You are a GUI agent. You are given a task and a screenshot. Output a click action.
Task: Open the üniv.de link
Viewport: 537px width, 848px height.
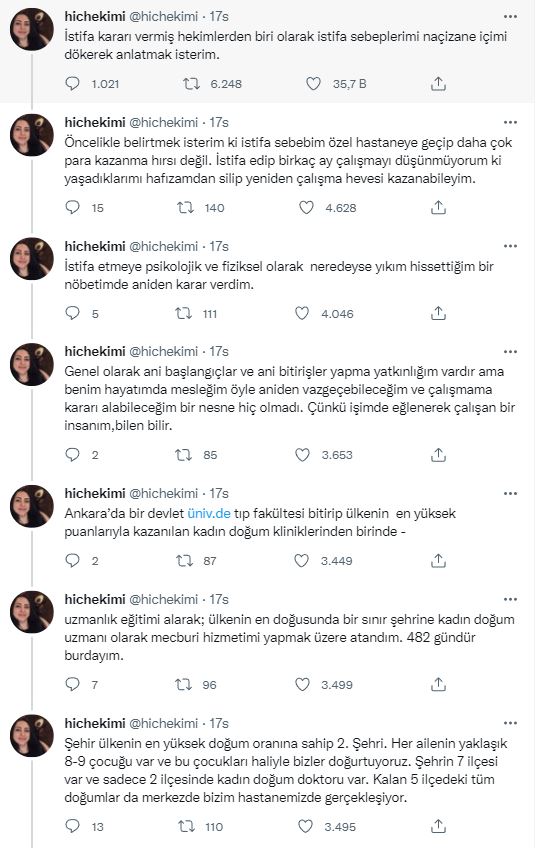pyautogui.click(x=209, y=513)
